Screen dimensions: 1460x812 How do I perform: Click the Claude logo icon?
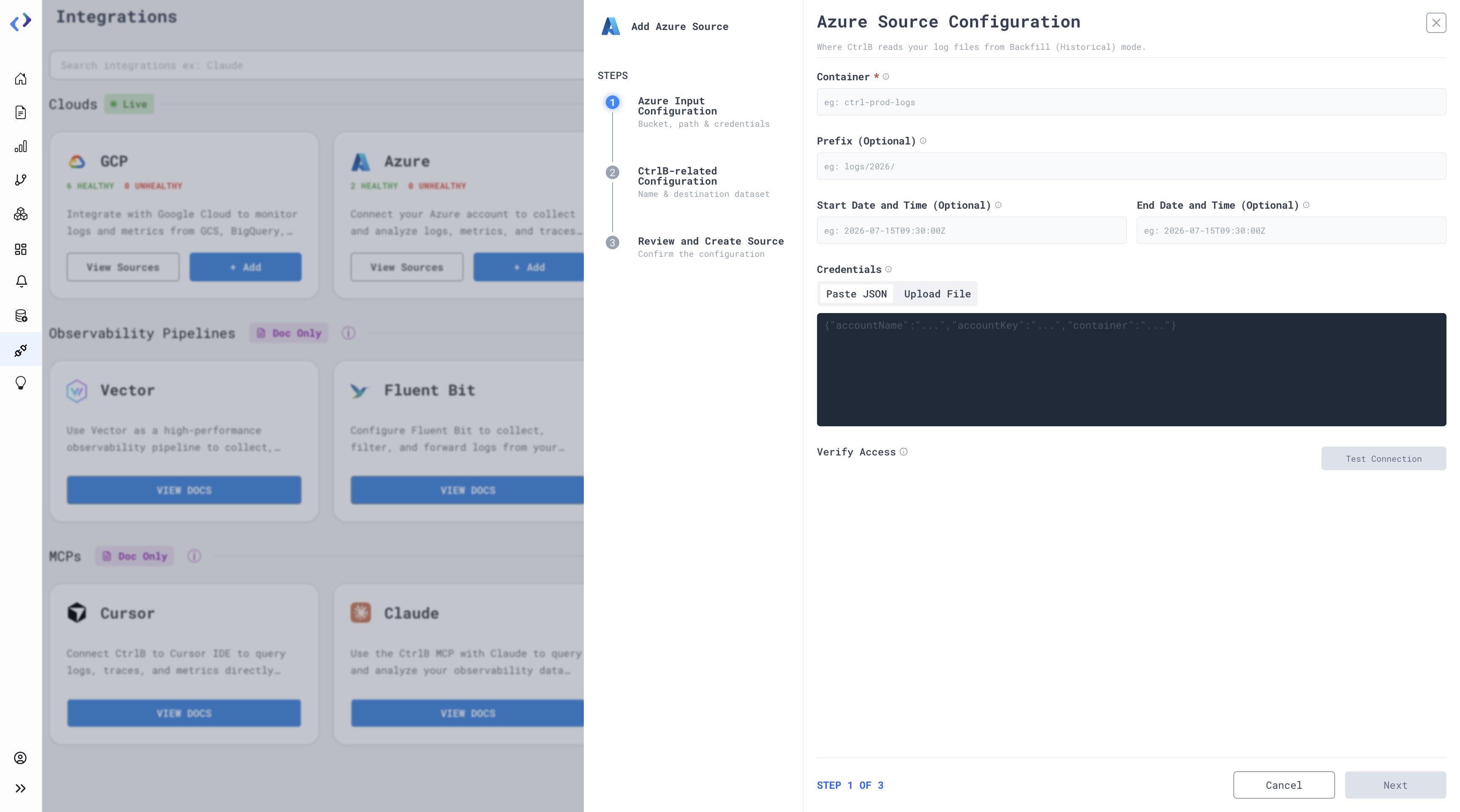point(360,613)
